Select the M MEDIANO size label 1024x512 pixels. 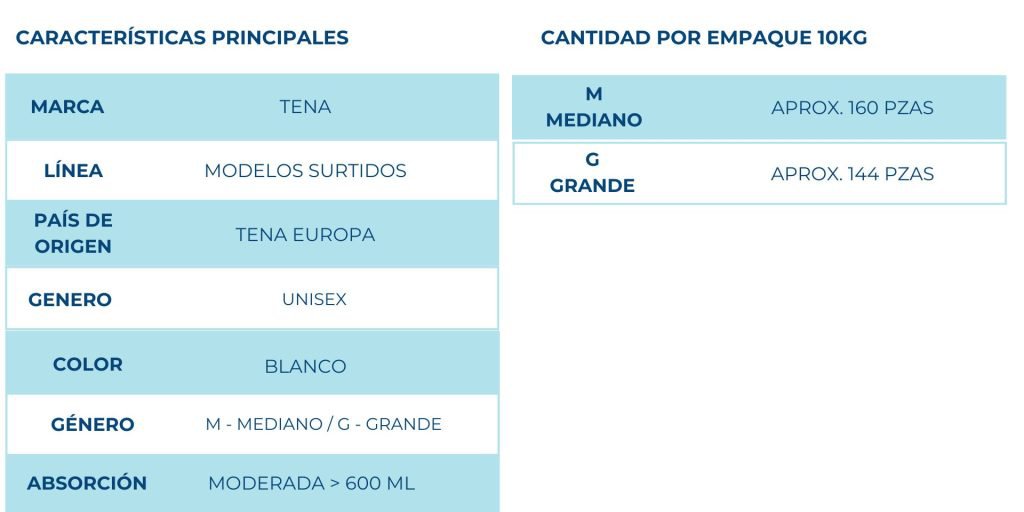pos(594,107)
